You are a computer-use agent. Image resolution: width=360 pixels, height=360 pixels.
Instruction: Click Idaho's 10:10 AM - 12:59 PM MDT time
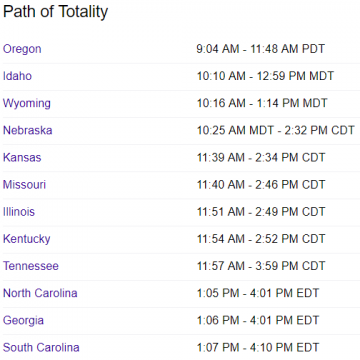[265, 76]
